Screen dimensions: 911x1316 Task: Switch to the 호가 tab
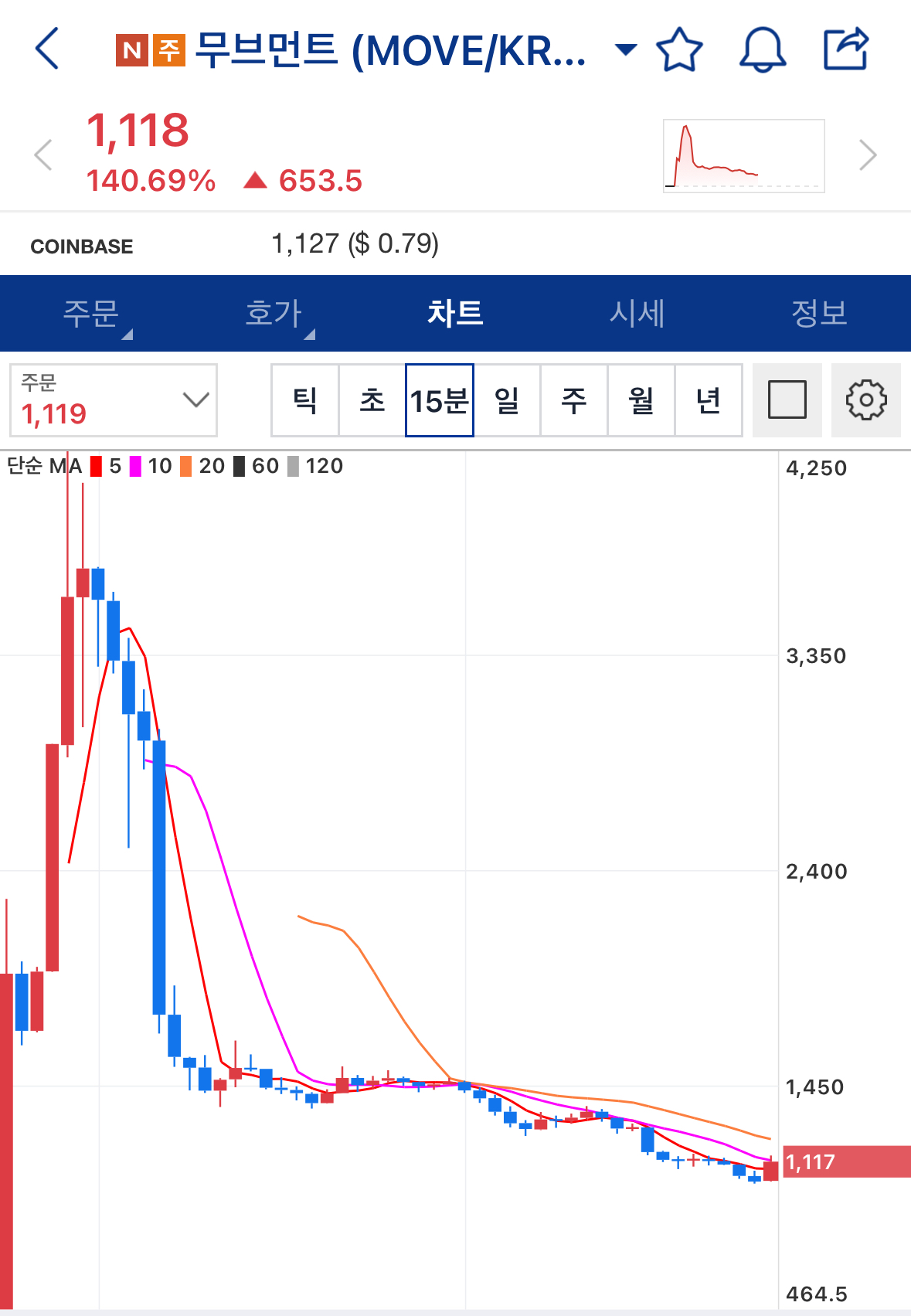click(274, 314)
